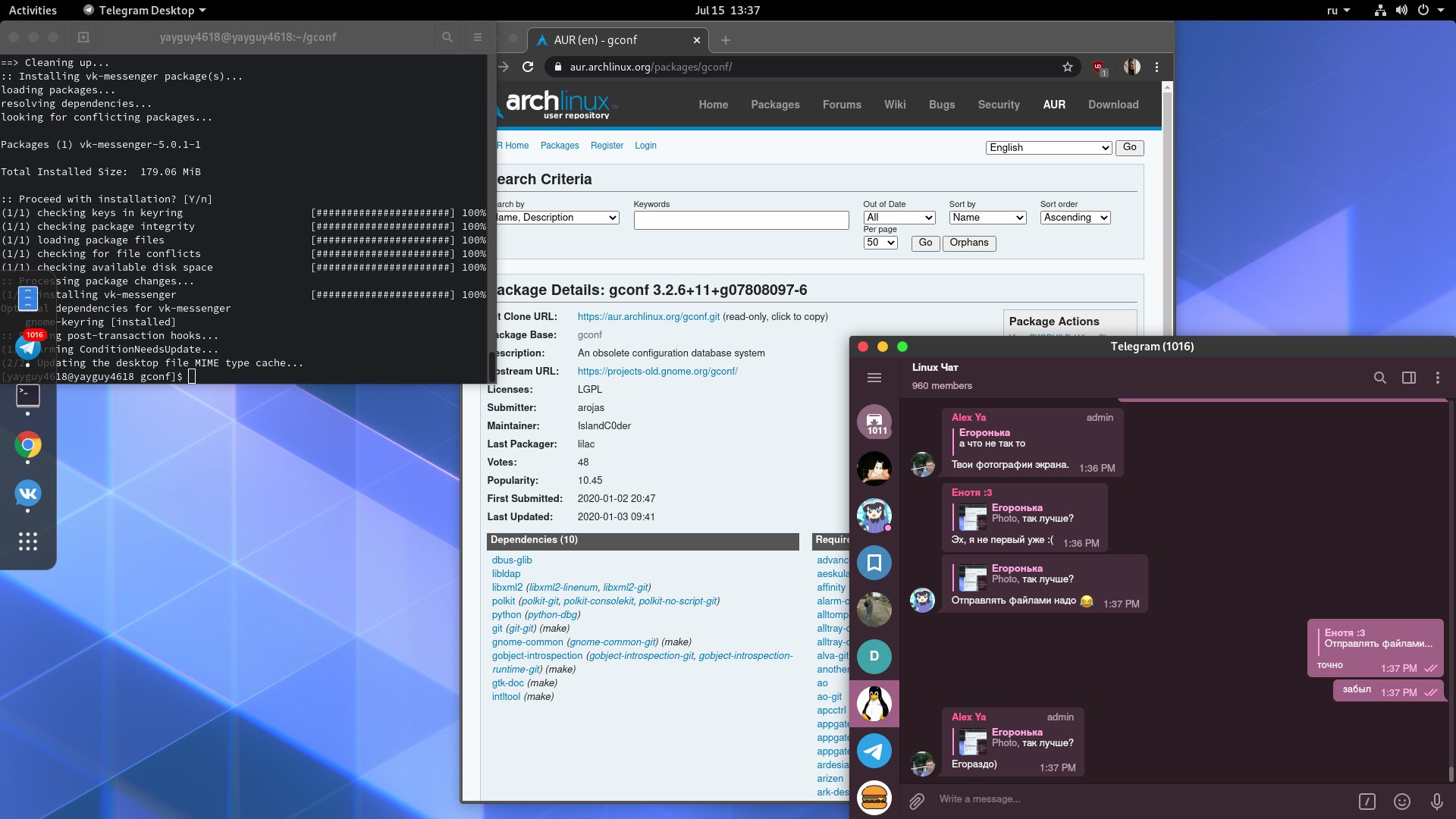1456x819 pixels.
Task: Open Wiki in Arch nav bar
Action: (895, 105)
